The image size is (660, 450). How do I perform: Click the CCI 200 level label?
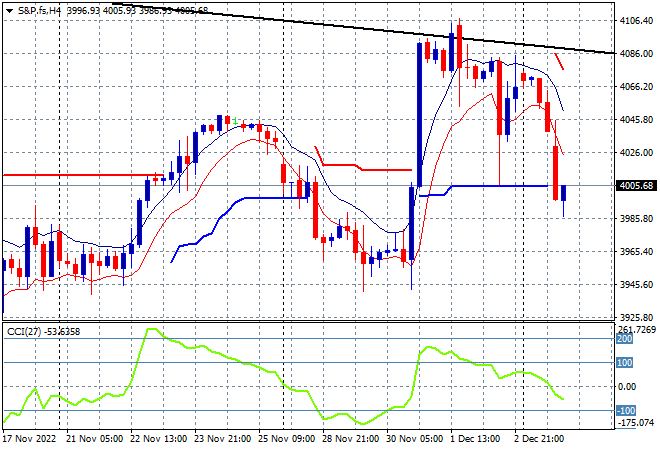[624, 339]
